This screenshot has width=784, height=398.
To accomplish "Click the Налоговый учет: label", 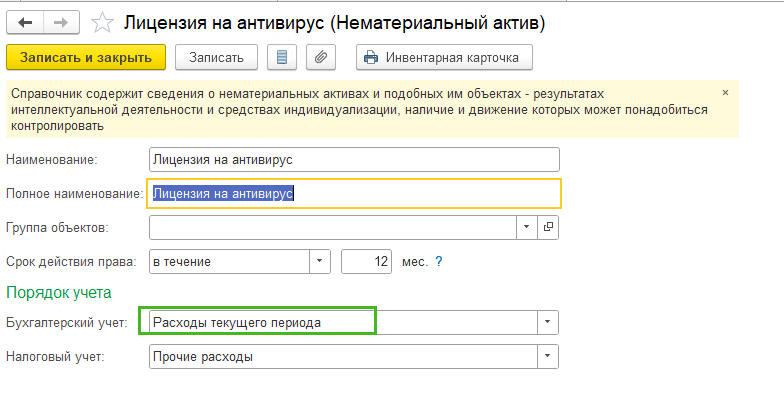I will [x=55, y=357].
